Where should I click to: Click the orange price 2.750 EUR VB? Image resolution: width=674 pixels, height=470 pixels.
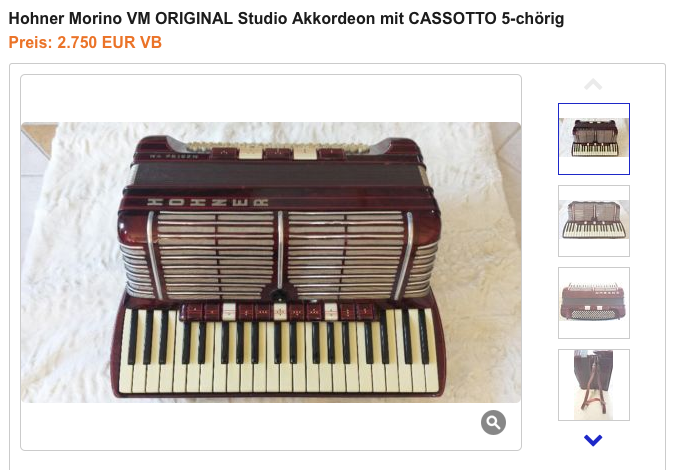coord(110,42)
